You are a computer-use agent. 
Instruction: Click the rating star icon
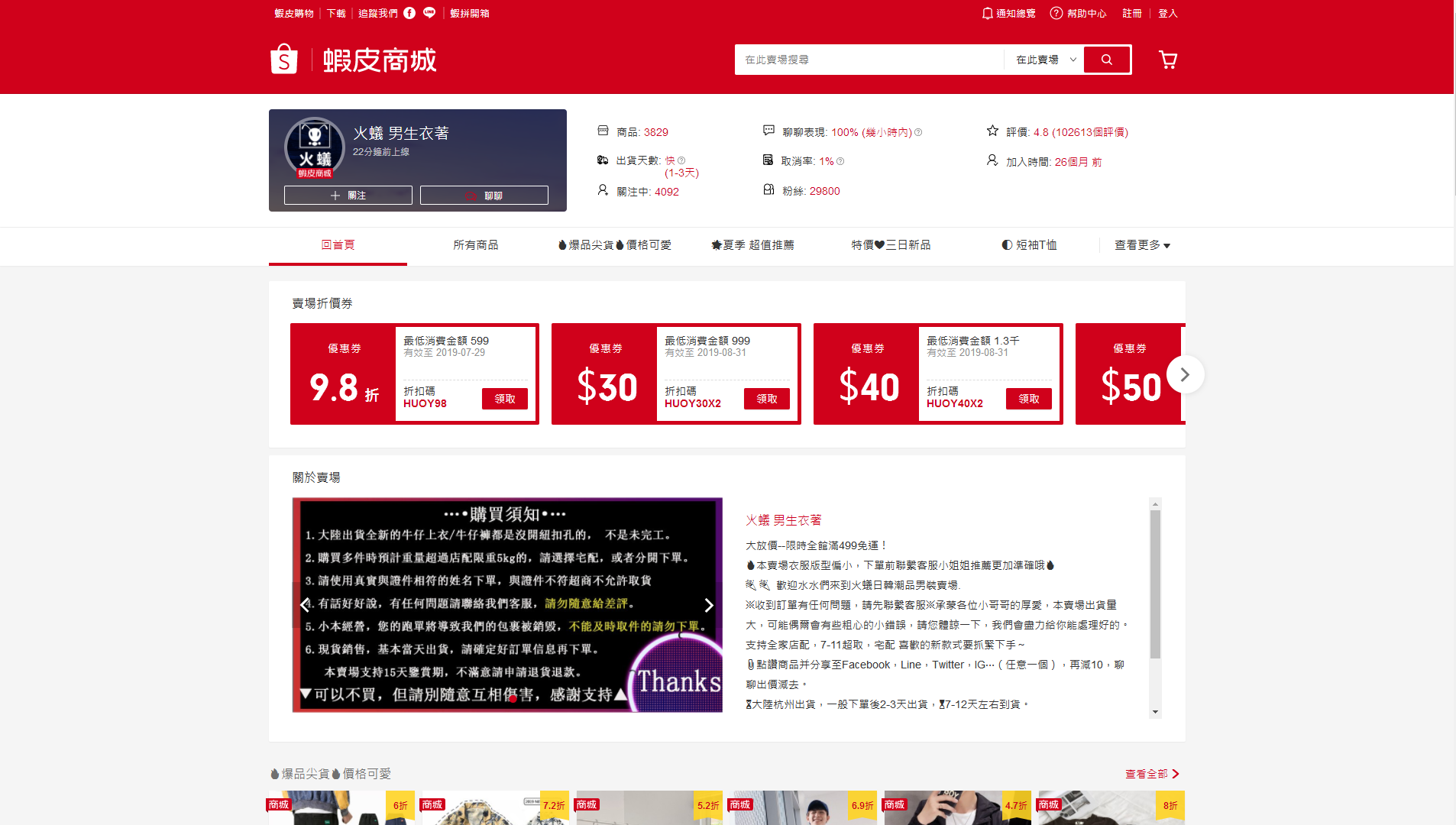pyautogui.click(x=992, y=131)
